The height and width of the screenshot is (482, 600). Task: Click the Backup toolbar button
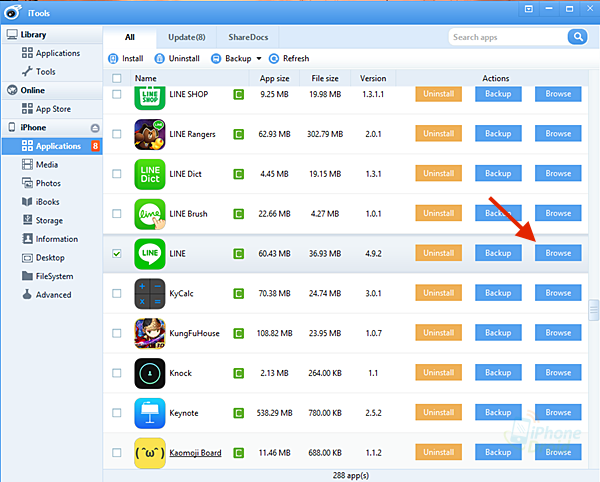point(232,59)
